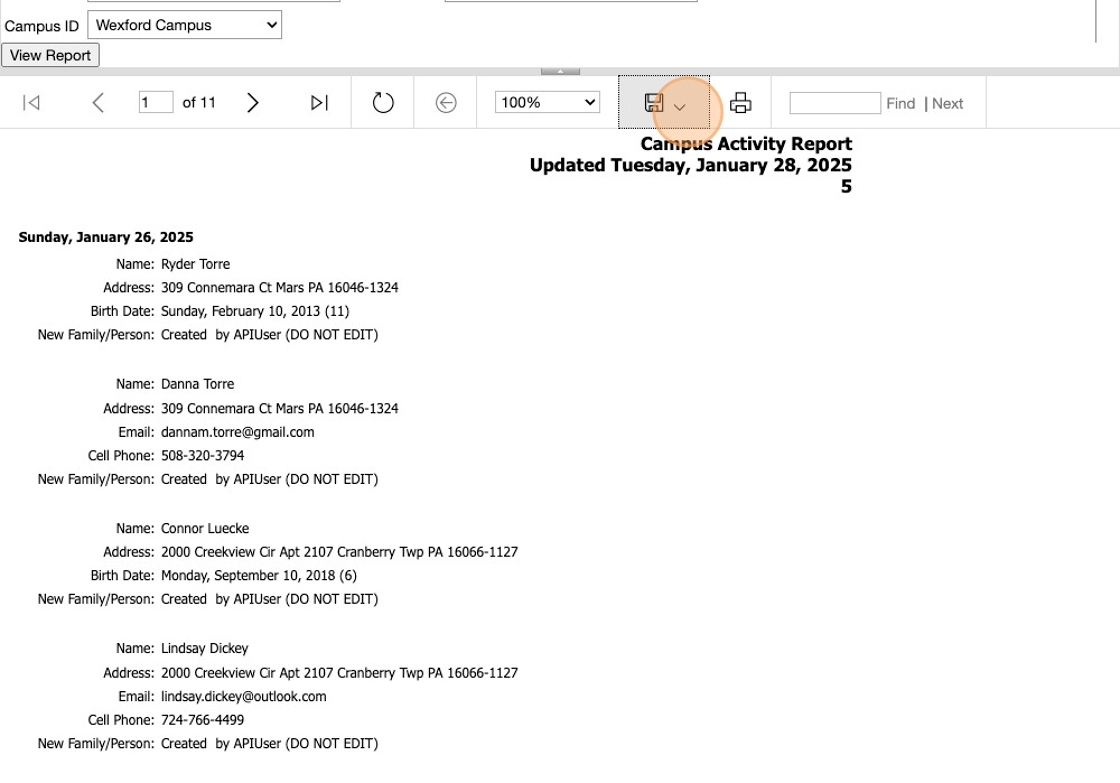Click the View Report button
The image size is (1120, 783).
click(50, 55)
